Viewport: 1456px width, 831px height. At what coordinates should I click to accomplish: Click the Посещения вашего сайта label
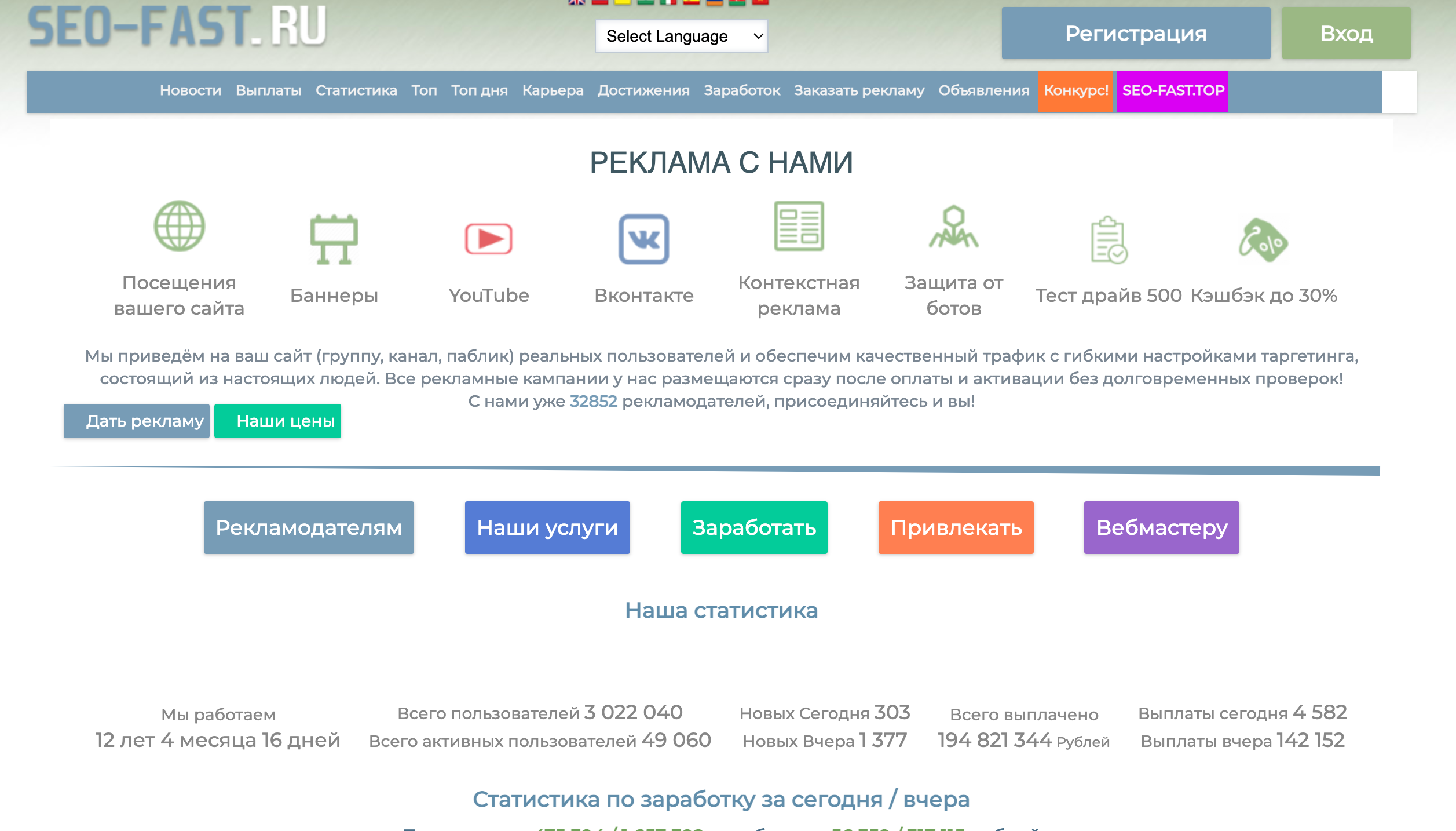point(179,296)
